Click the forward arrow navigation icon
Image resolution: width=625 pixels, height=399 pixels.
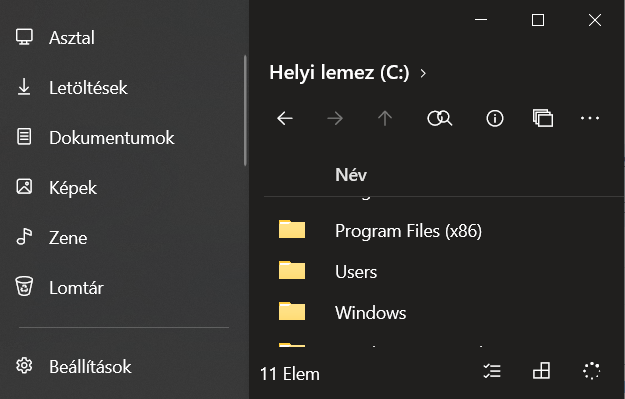tap(335, 118)
